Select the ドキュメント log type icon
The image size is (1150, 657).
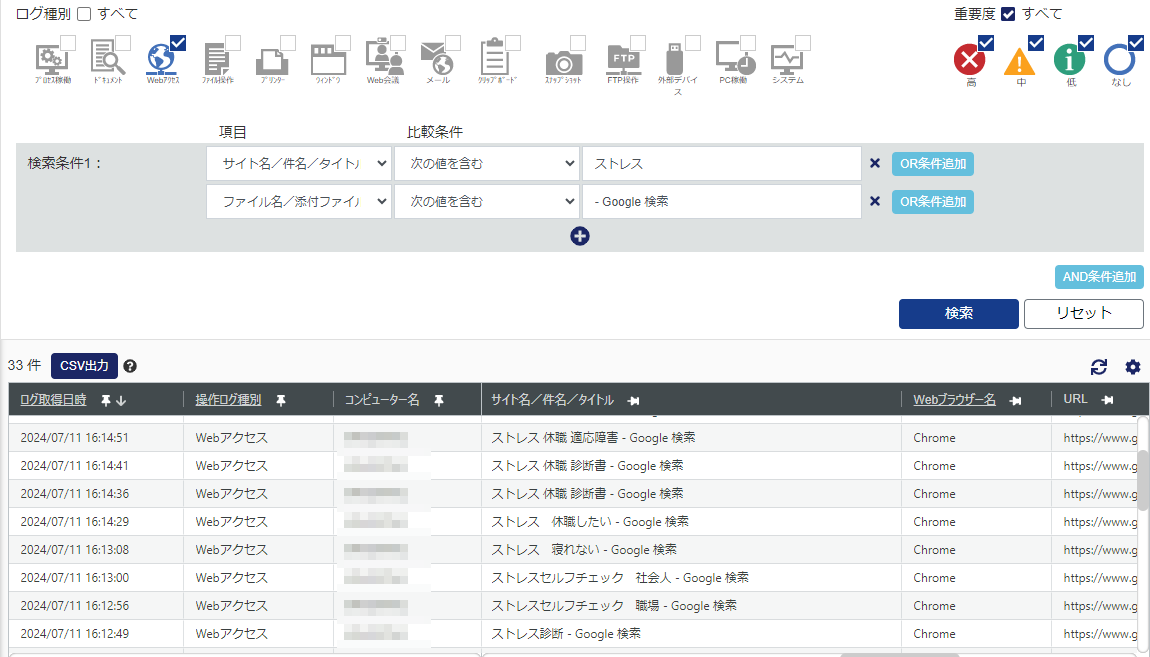(107, 59)
